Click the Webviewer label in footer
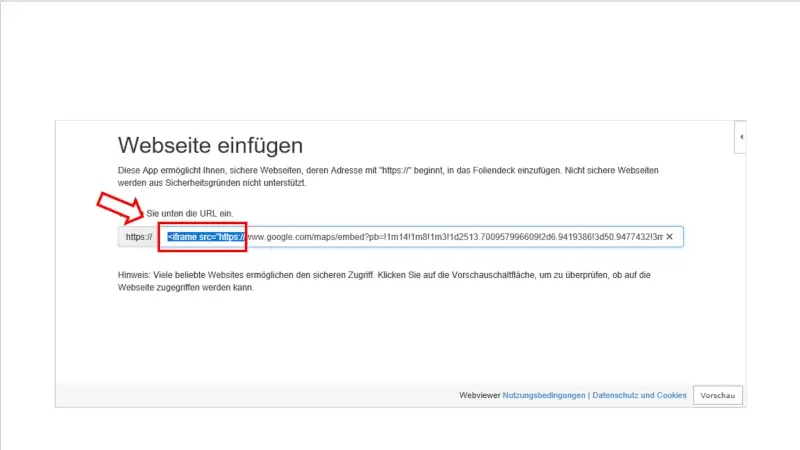Image resolution: width=800 pixels, height=450 pixels. click(x=480, y=396)
